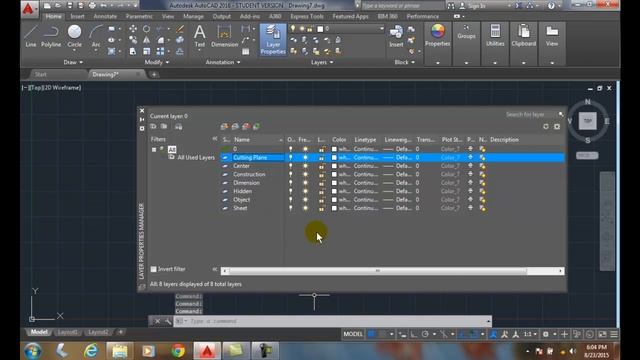This screenshot has width=640, height=360.
Task: Open the Parametric ribbon tab
Action: click(139, 16)
